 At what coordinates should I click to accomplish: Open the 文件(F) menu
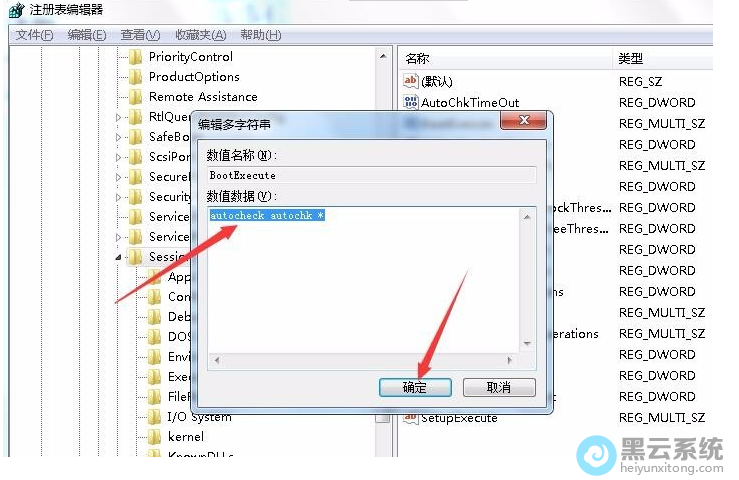coord(34,35)
